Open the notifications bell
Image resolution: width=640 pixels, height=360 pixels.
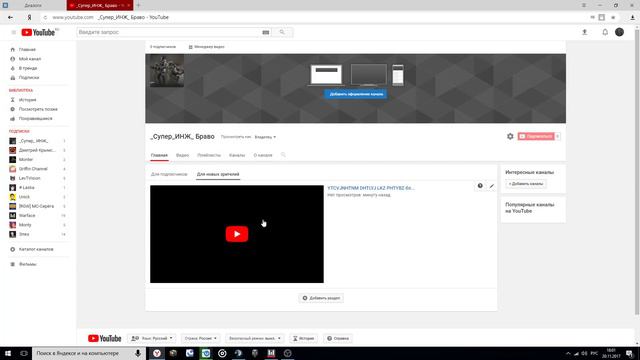(605, 32)
